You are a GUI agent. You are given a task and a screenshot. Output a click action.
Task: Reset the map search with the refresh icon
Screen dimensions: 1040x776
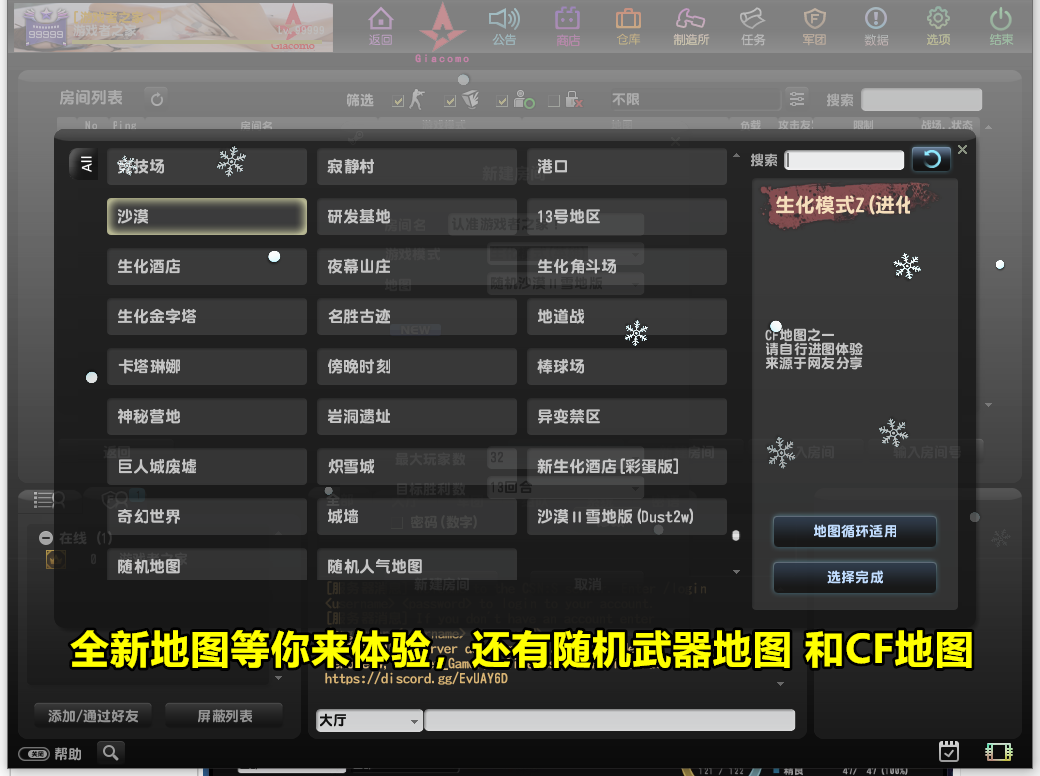[931, 159]
